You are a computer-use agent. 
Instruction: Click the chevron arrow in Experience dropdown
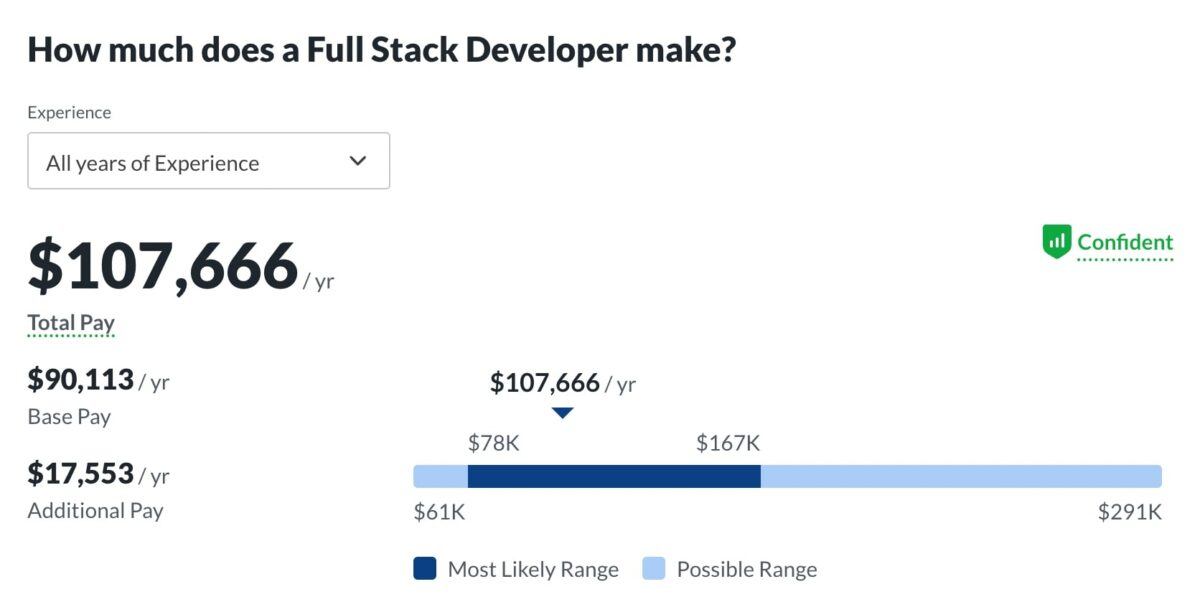[x=358, y=161]
